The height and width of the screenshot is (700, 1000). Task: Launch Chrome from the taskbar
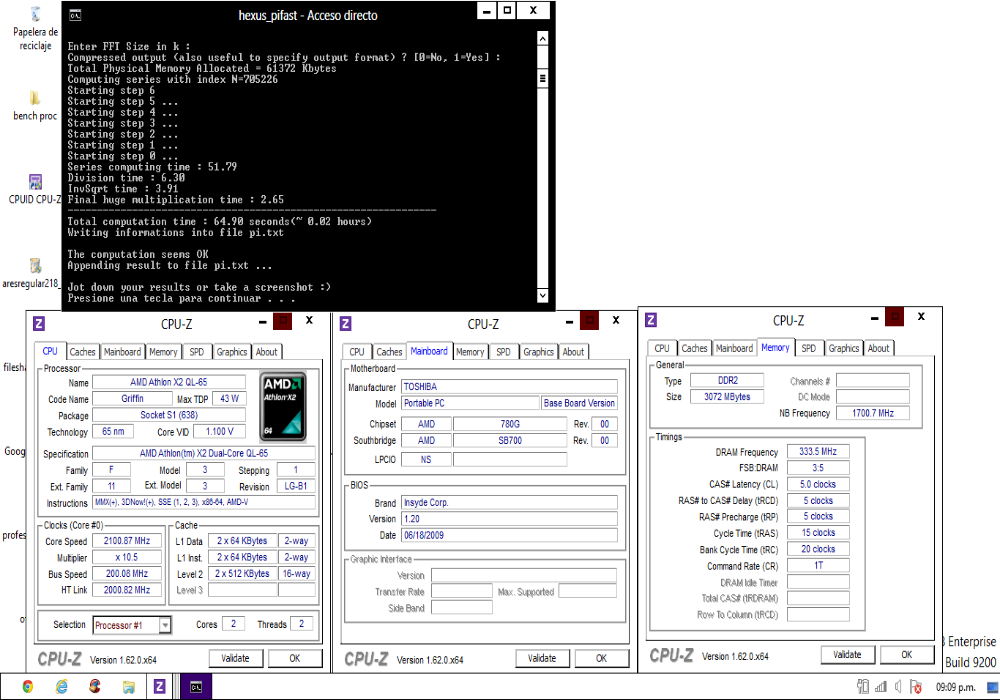pyautogui.click(x=27, y=687)
